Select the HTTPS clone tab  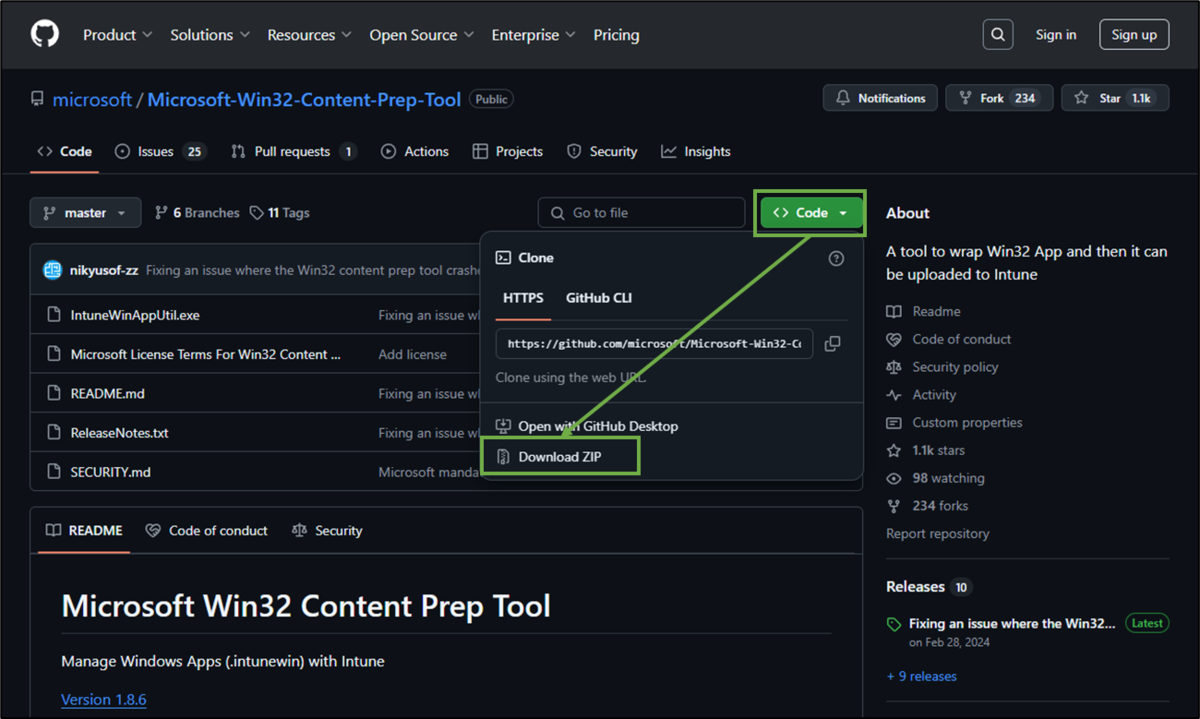(x=523, y=298)
